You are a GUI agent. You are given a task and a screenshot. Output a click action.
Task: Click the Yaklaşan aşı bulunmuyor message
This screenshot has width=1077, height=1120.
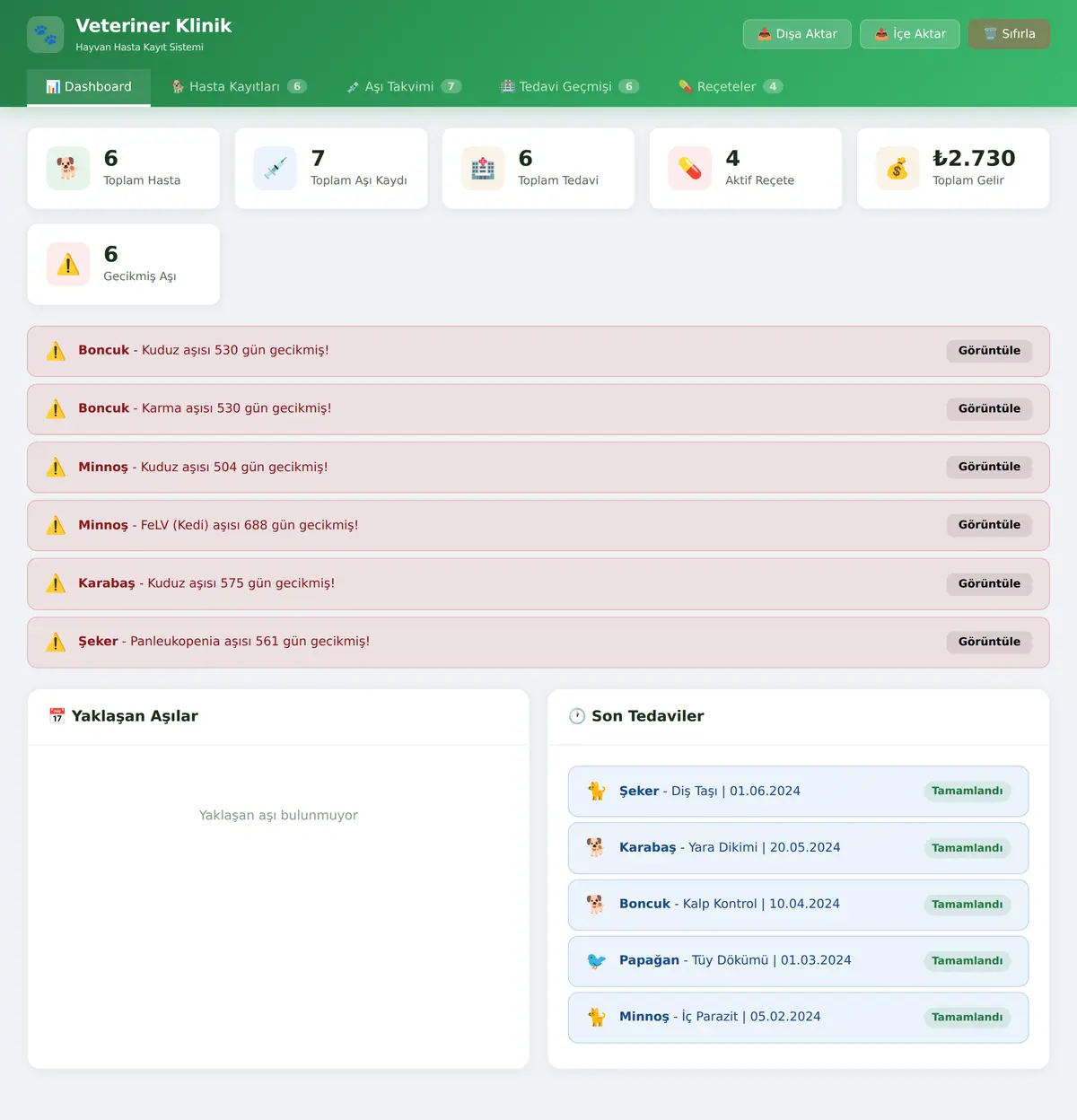point(278,815)
